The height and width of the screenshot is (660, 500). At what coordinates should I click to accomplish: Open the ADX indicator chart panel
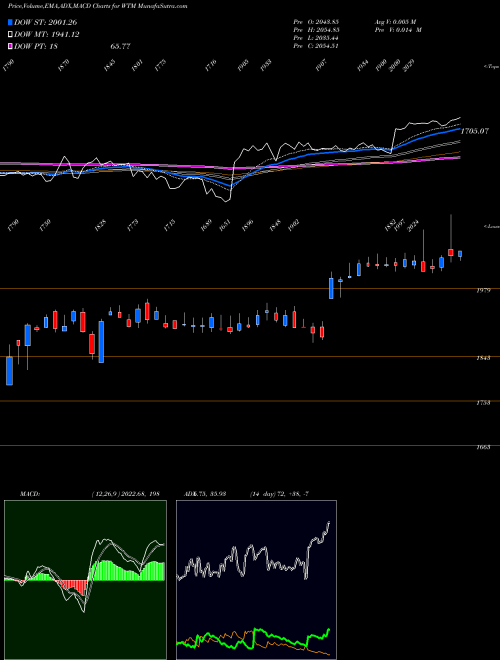point(256,580)
